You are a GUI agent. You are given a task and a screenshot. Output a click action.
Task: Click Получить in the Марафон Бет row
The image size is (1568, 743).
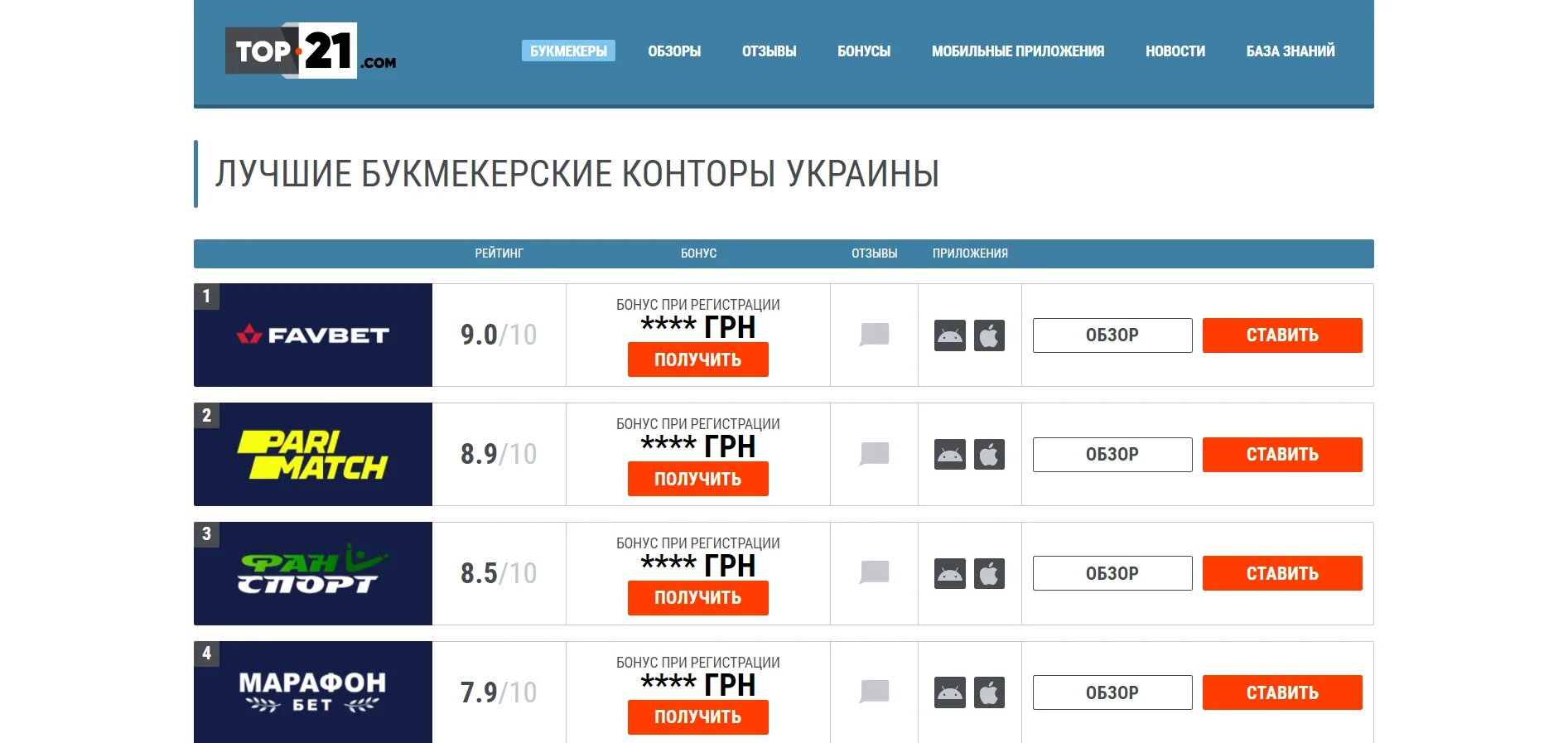pos(698,717)
